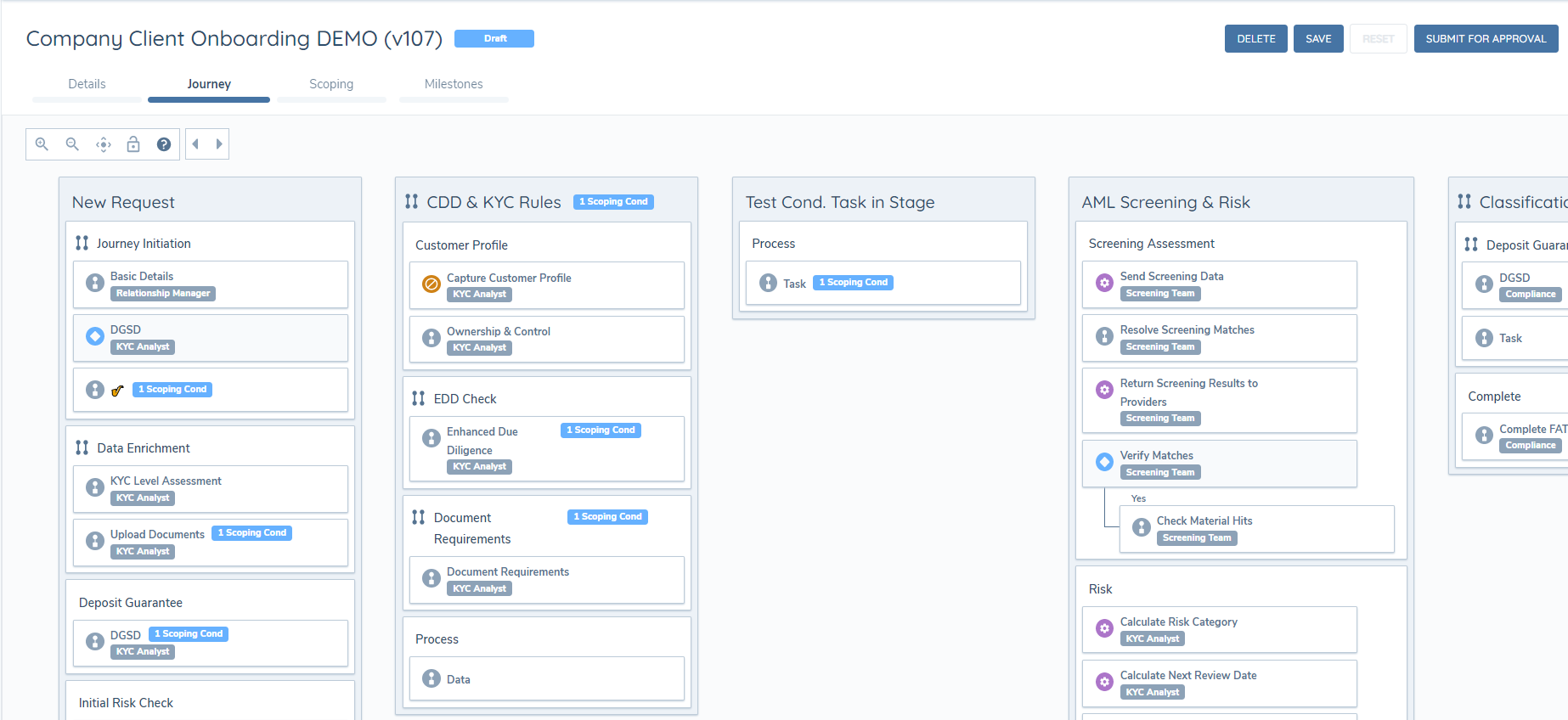
Task: Click the Complete FAT task in Classification
Action: (1514, 437)
